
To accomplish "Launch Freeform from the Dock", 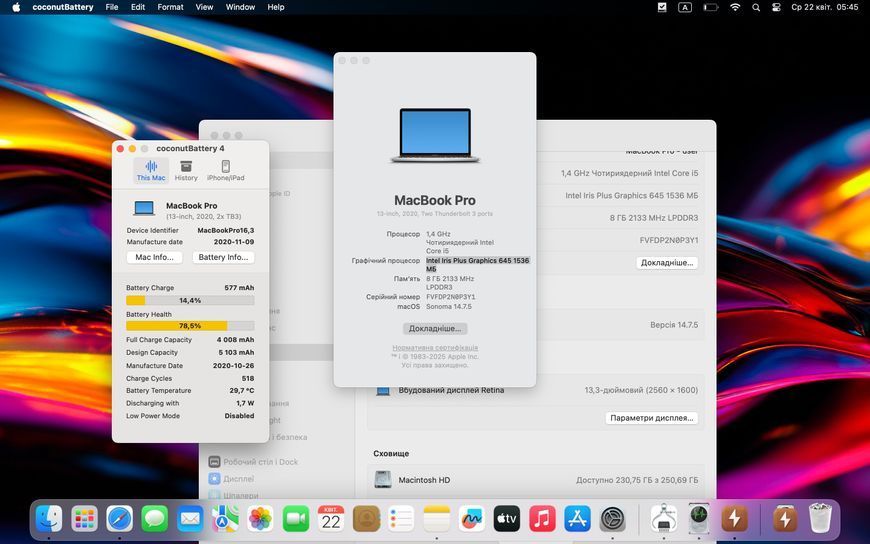I will pos(472,520).
